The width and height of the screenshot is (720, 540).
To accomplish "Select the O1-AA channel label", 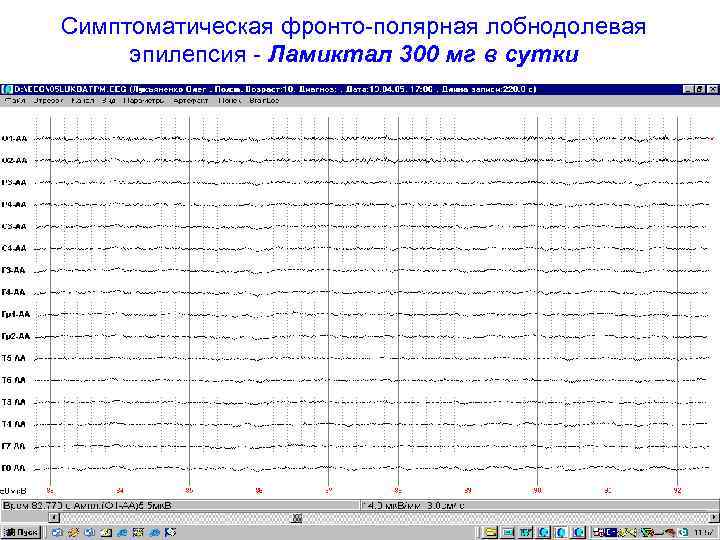I will (x=14, y=138).
